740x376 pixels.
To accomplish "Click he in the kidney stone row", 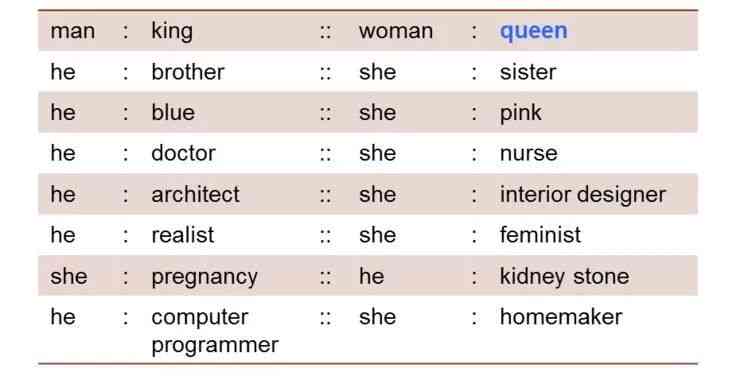I will click(x=371, y=276).
